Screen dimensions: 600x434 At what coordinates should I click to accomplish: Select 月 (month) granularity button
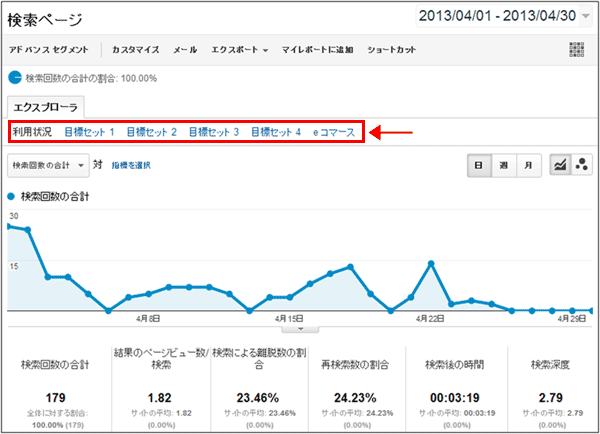[527, 165]
